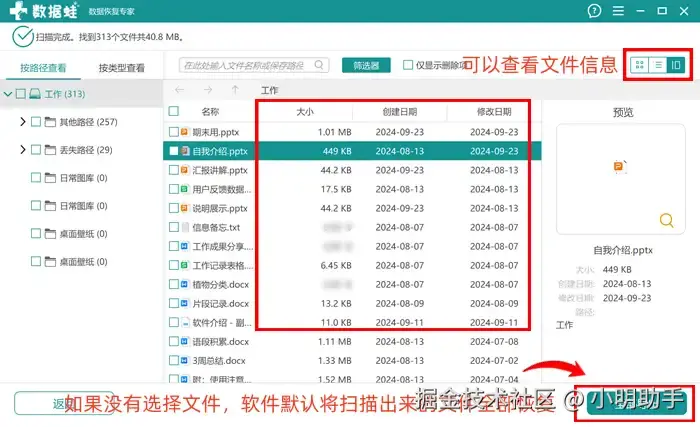Click the preview magnifier icon
Viewport: 700px width, 427px height.
pyautogui.click(x=666, y=220)
